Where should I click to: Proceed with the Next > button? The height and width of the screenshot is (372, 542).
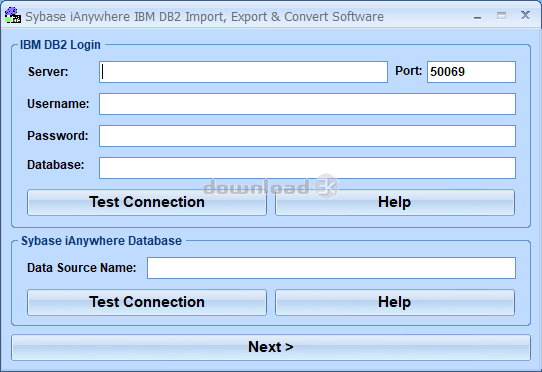[x=271, y=347]
